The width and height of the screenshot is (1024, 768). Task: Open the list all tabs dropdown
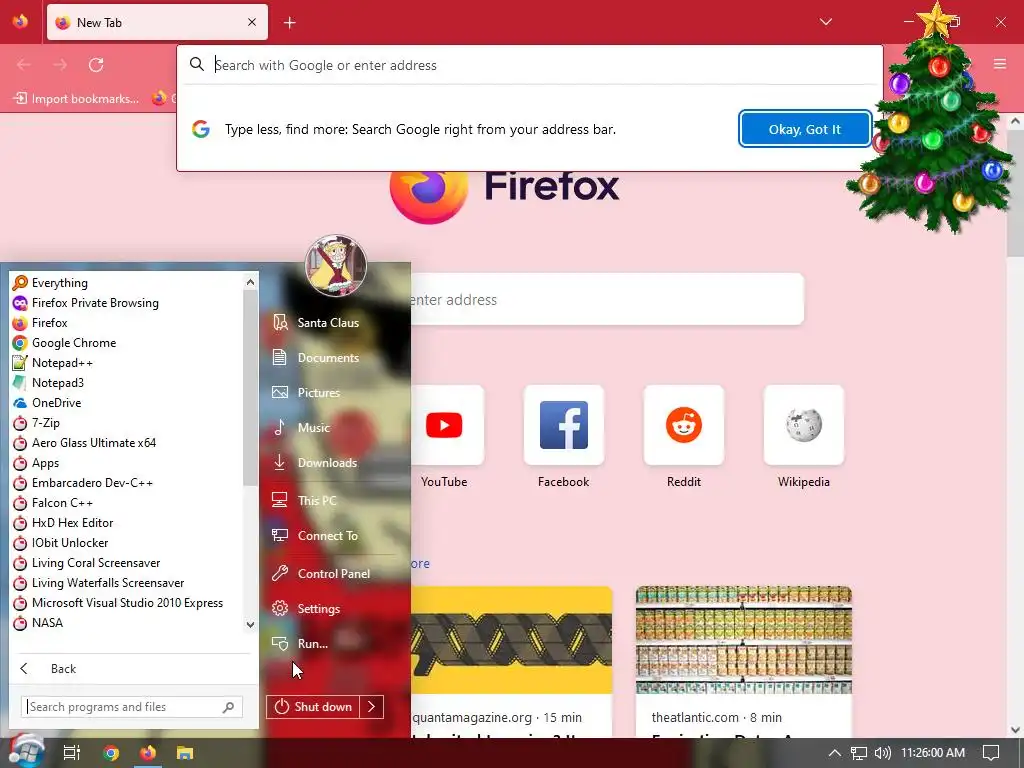pos(825,22)
